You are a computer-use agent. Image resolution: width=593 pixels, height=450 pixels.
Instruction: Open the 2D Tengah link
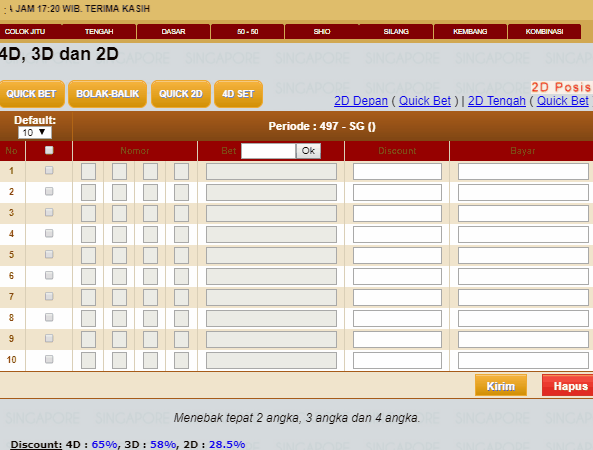[x=497, y=101]
